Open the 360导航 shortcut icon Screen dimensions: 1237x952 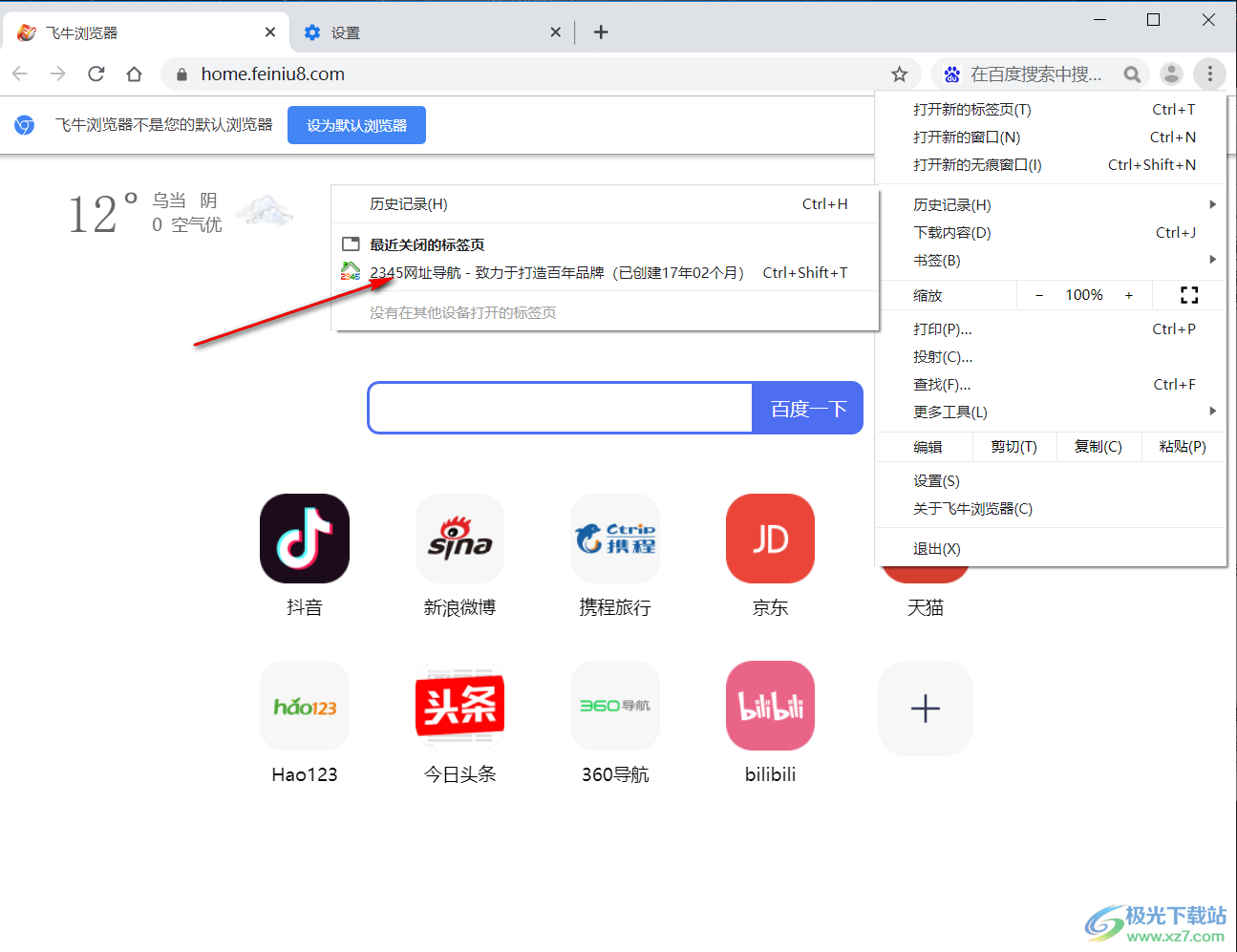[x=615, y=706]
